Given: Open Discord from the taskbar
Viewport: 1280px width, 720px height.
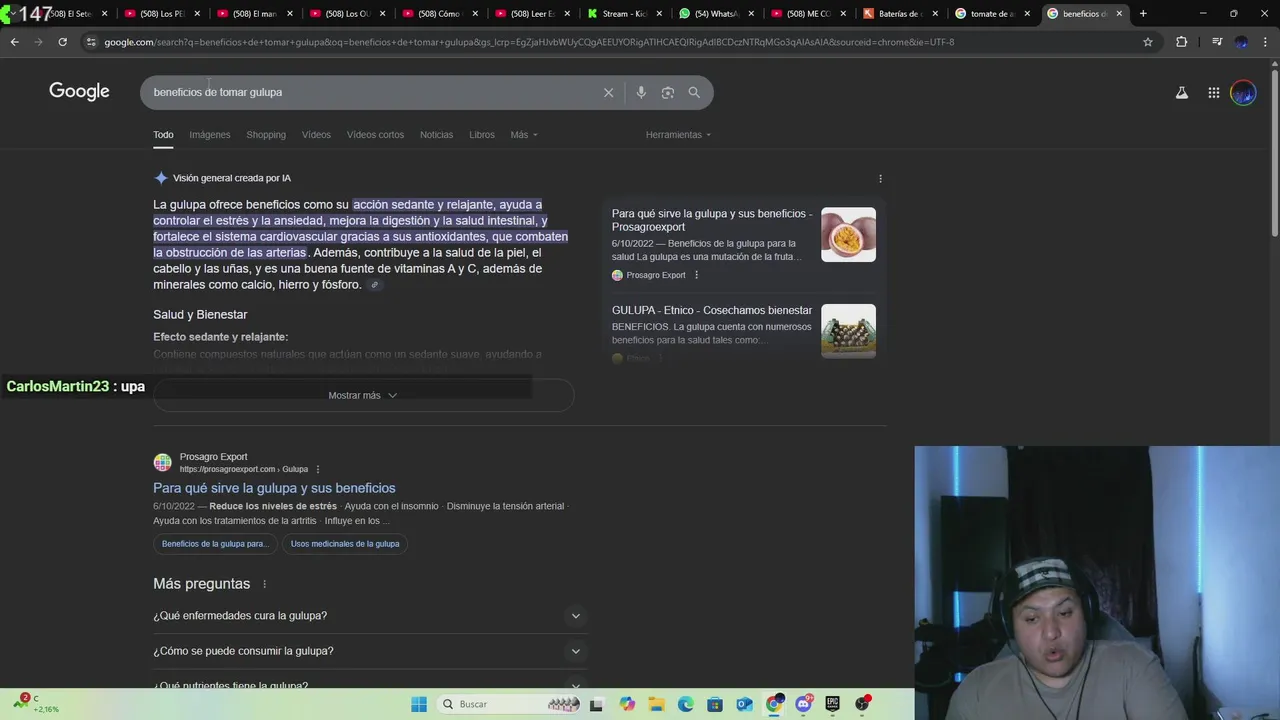Looking at the screenshot, I should point(803,704).
